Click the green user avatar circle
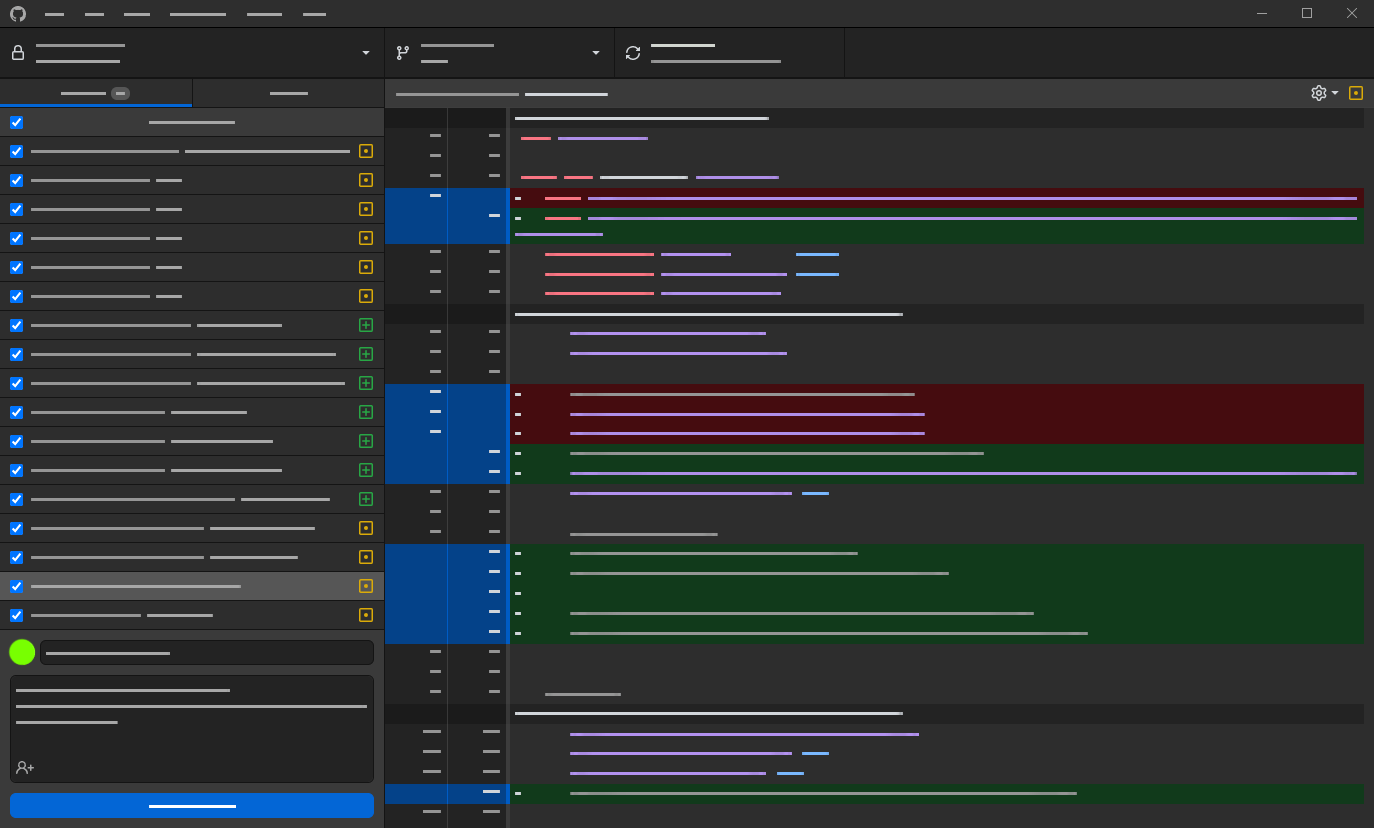The image size is (1374, 828). pos(22,652)
